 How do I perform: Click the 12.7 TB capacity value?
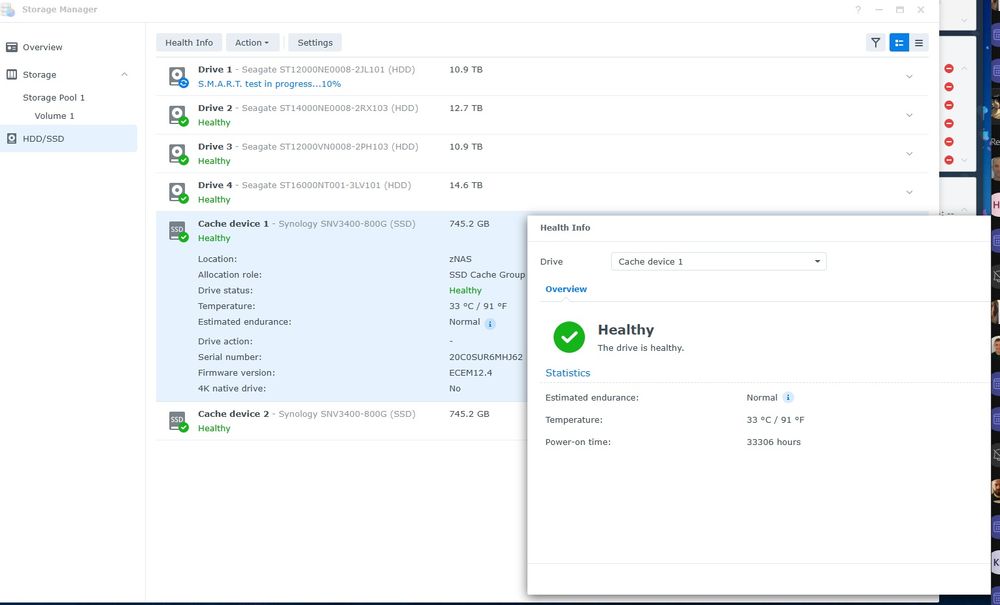click(x=466, y=108)
